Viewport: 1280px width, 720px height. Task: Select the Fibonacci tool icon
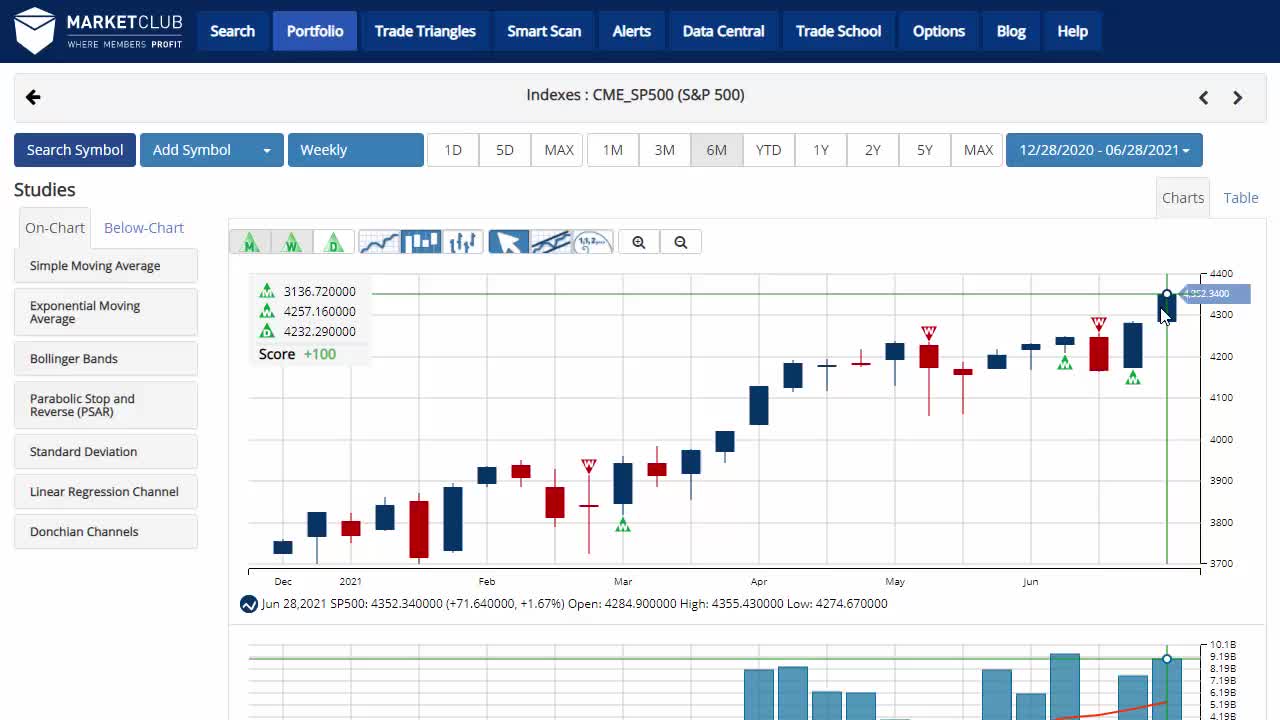tap(592, 242)
